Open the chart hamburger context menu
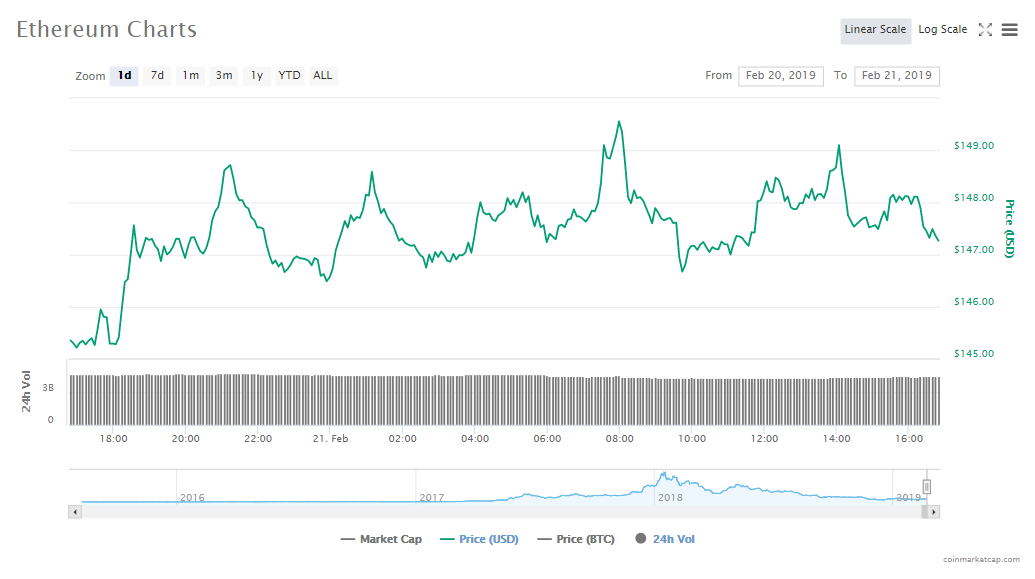The height and width of the screenshot is (579, 1035). click(x=1009, y=30)
